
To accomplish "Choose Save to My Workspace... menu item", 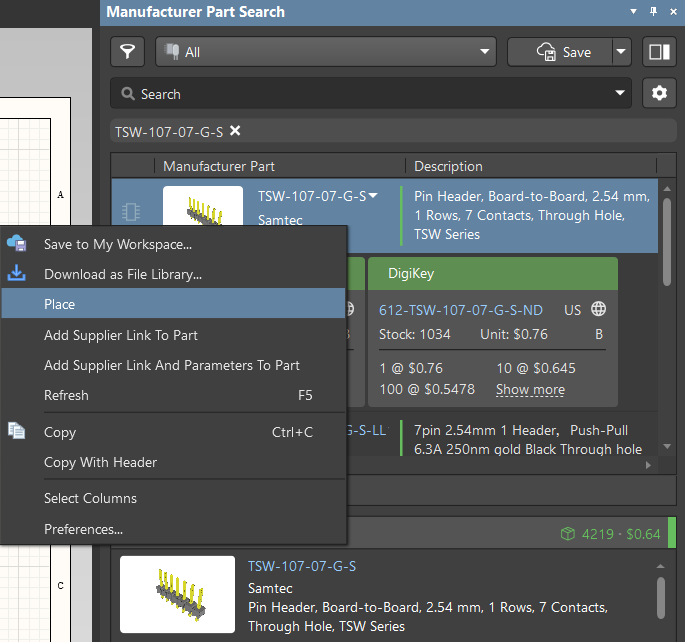I will (173, 244).
